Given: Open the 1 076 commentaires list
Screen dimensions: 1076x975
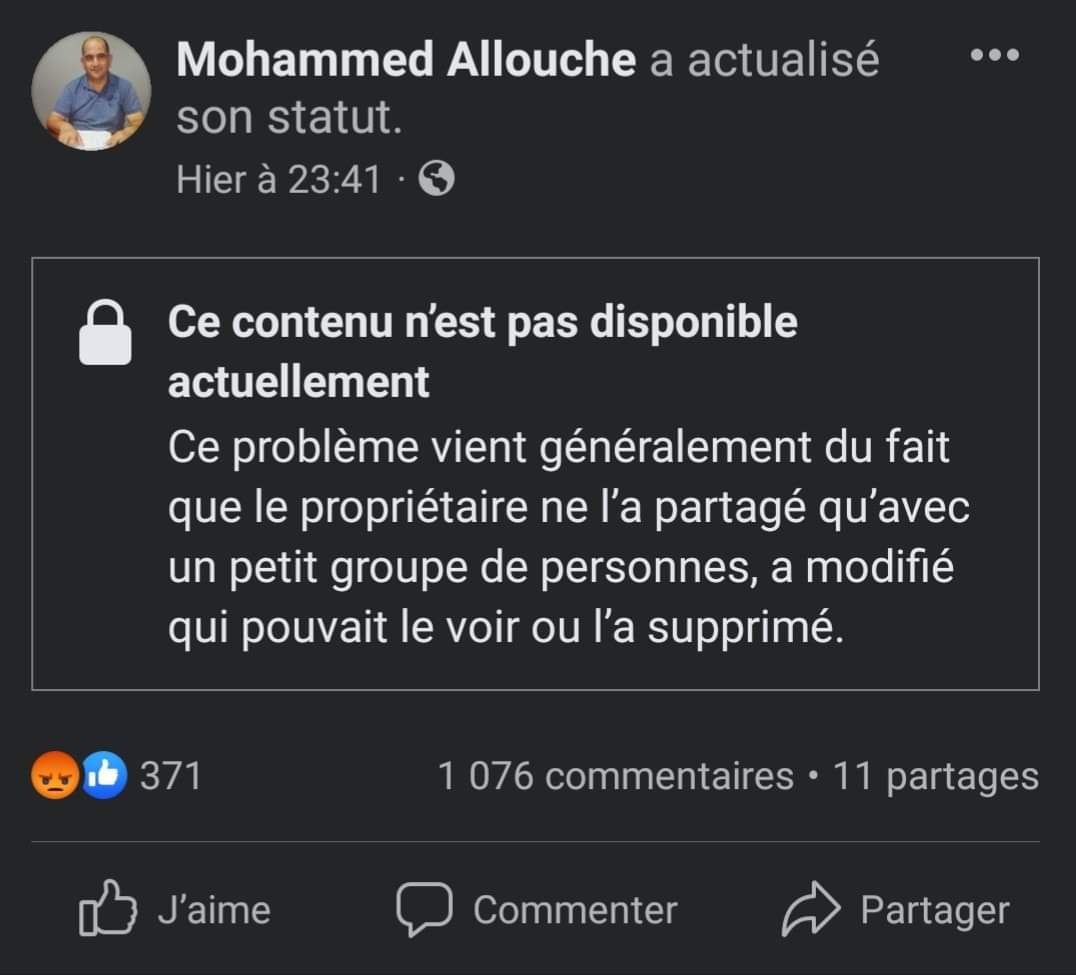Looking at the screenshot, I should point(615,776).
